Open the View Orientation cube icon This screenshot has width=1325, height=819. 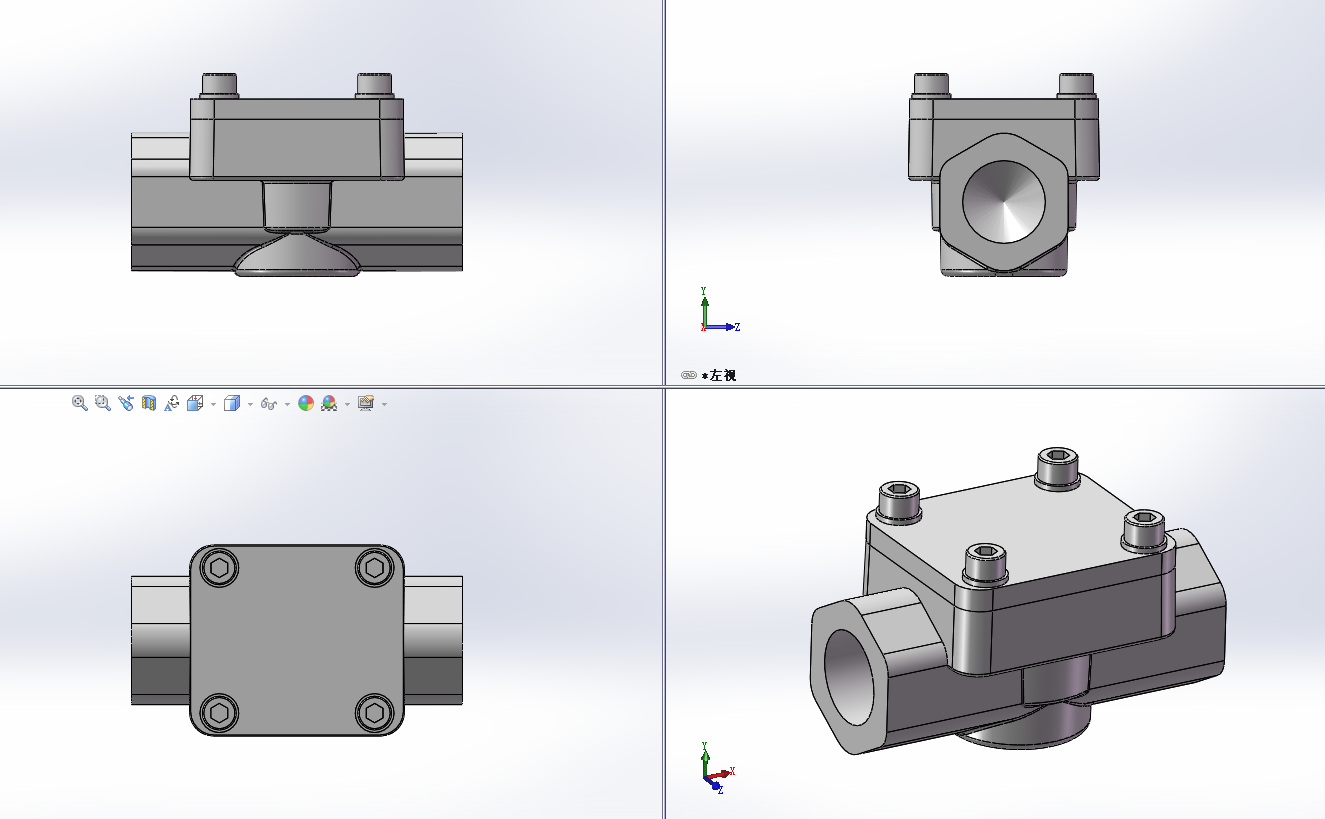tap(196, 403)
